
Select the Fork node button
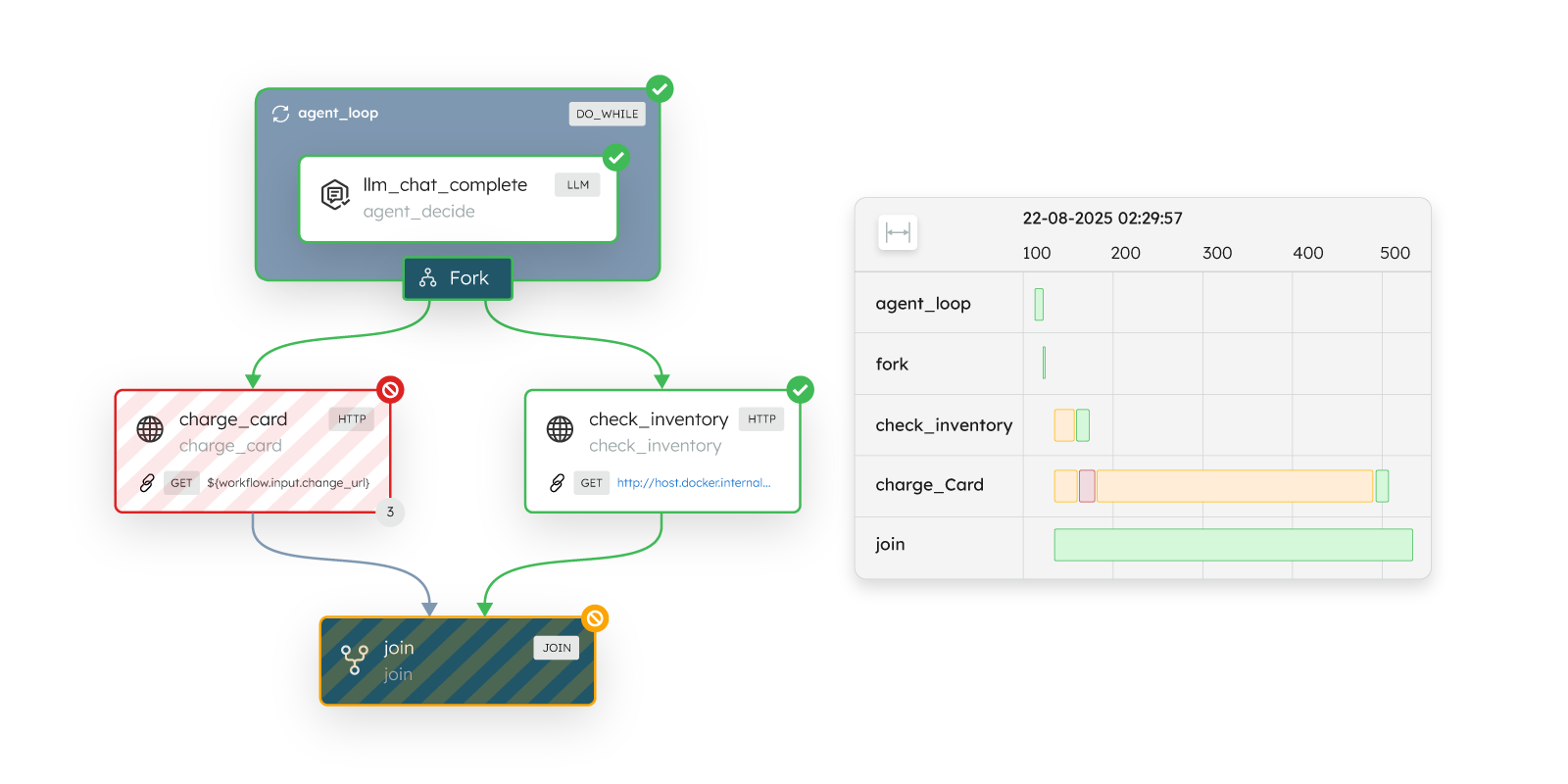[x=458, y=278]
